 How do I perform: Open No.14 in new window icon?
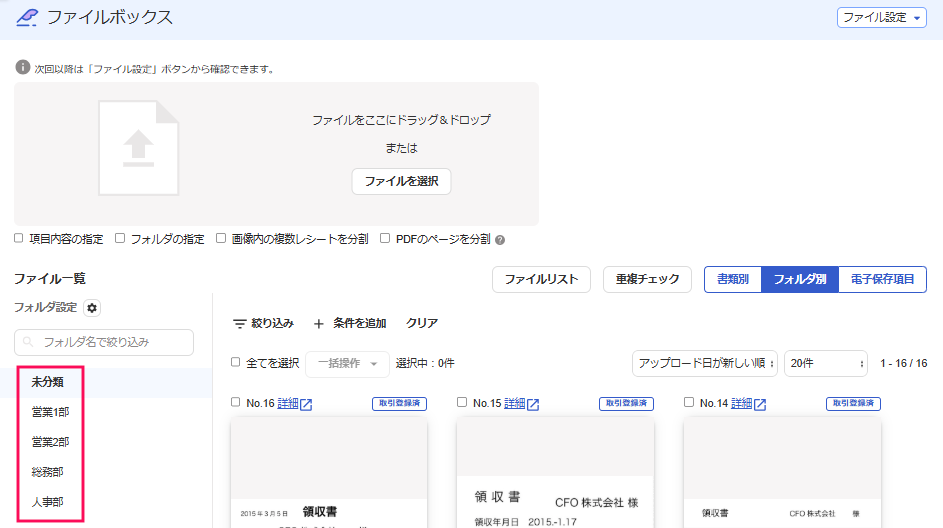coord(760,404)
